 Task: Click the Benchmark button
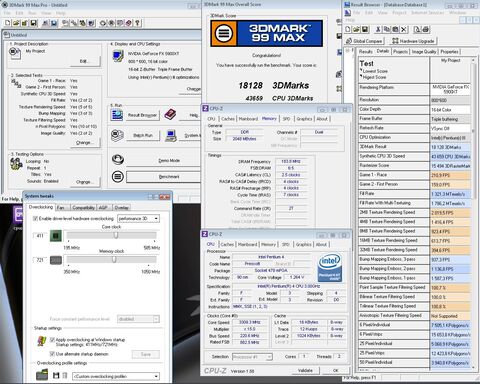164,177
